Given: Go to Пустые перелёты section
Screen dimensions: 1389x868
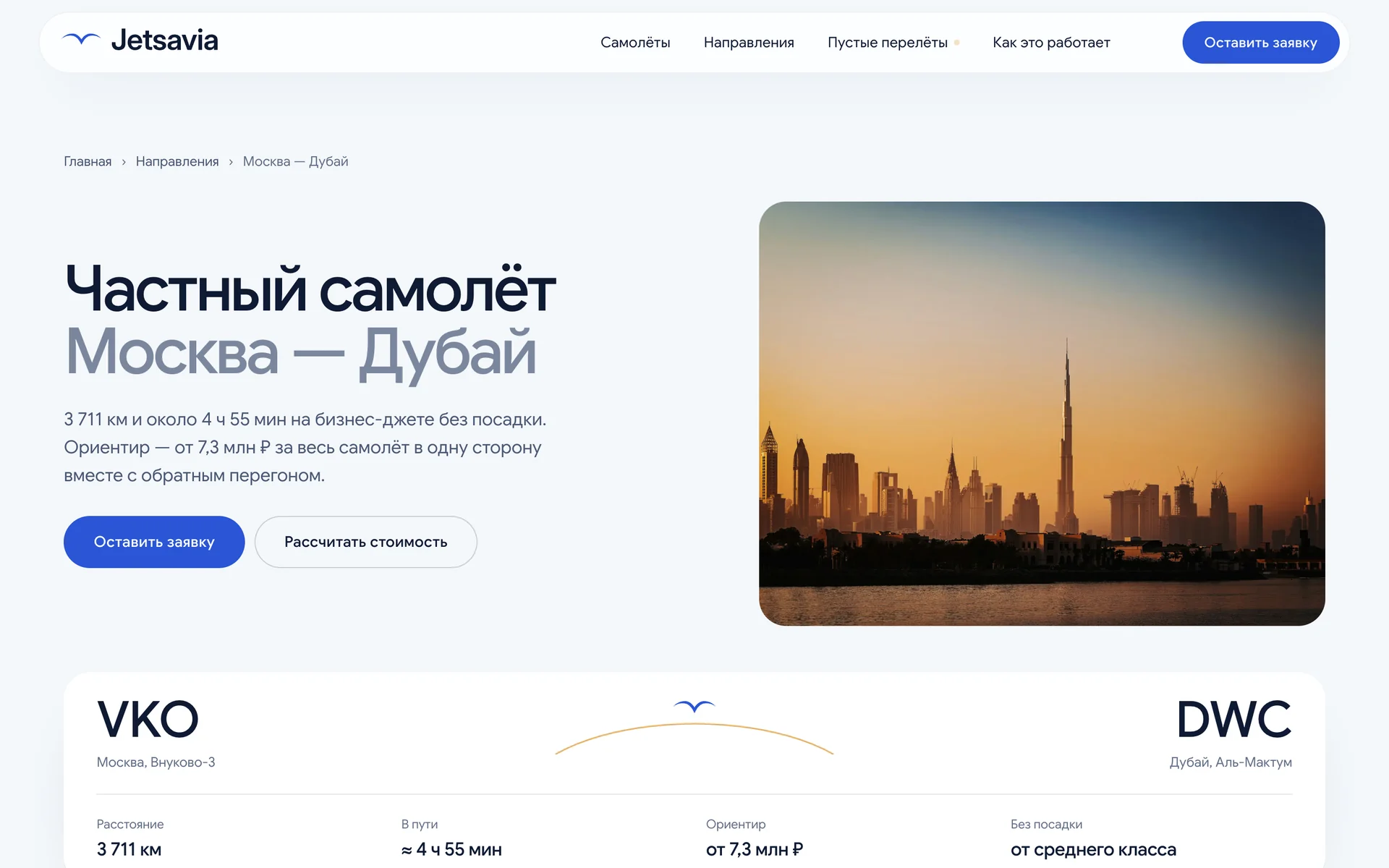Looking at the screenshot, I should pyautogui.click(x=888, y=43).
